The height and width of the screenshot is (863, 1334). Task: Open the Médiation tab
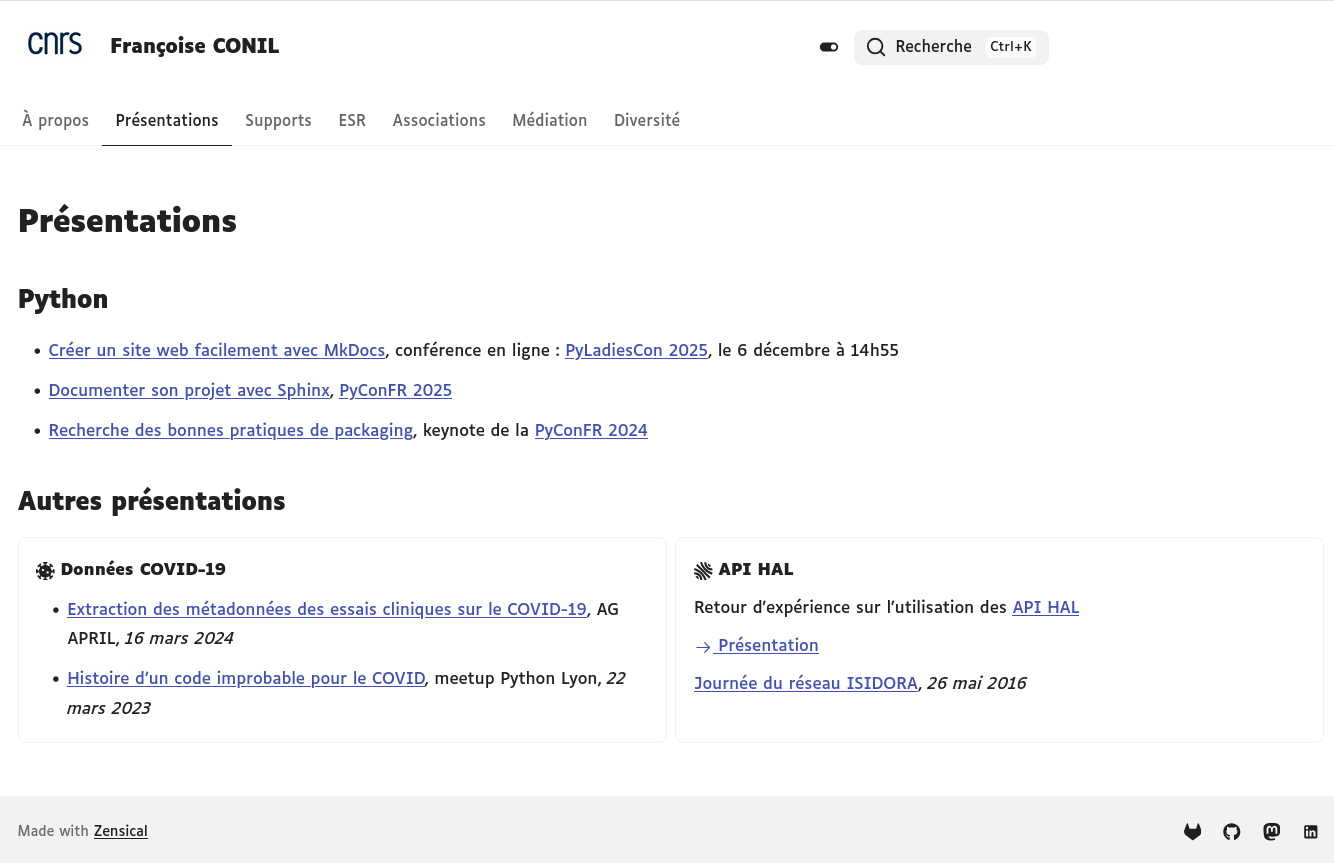pos(549,120)
